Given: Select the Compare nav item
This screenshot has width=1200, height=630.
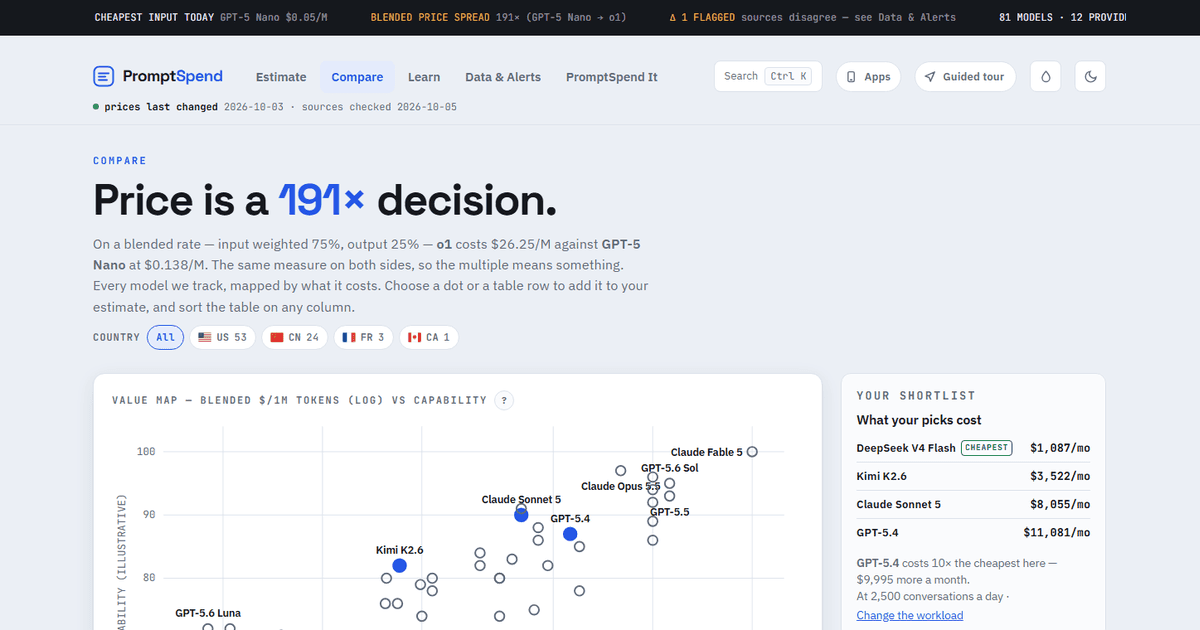Looking at the screenshot, I should (357, 77).
